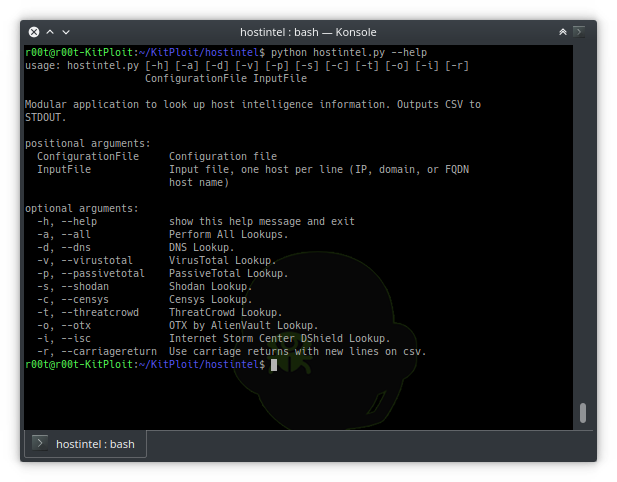The image size is (617, 482).
Task: Click the '-s, --shodan' option
Action: coord(73,286)
